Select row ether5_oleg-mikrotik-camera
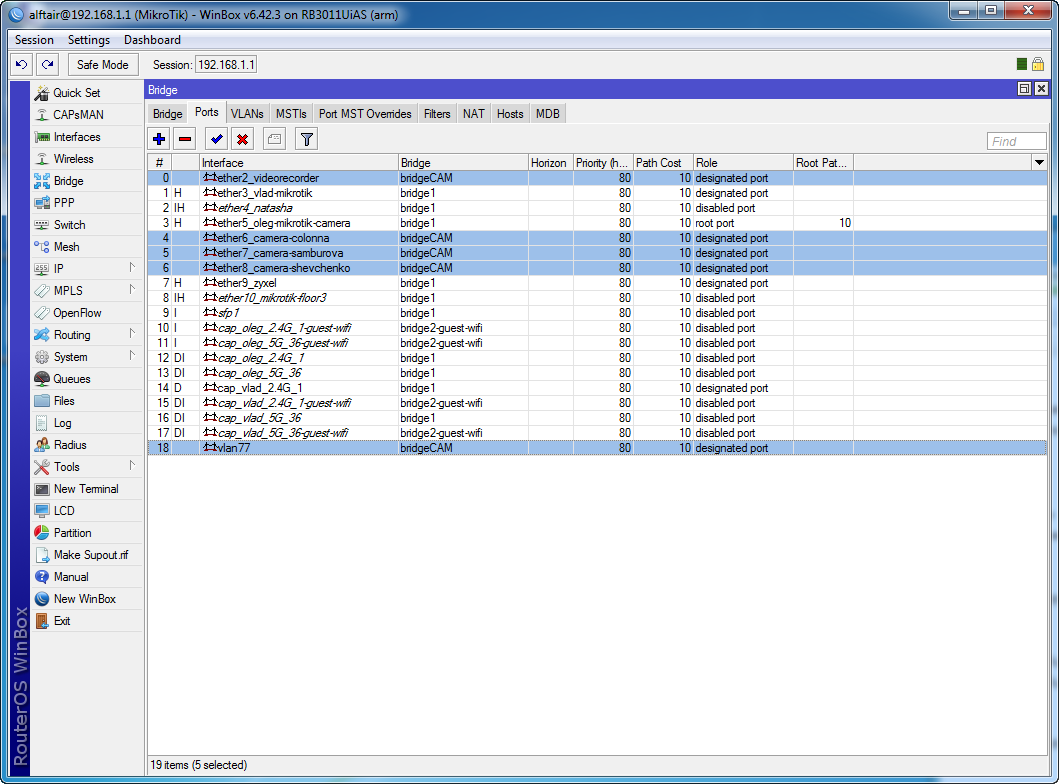 [x=597, y=223]
